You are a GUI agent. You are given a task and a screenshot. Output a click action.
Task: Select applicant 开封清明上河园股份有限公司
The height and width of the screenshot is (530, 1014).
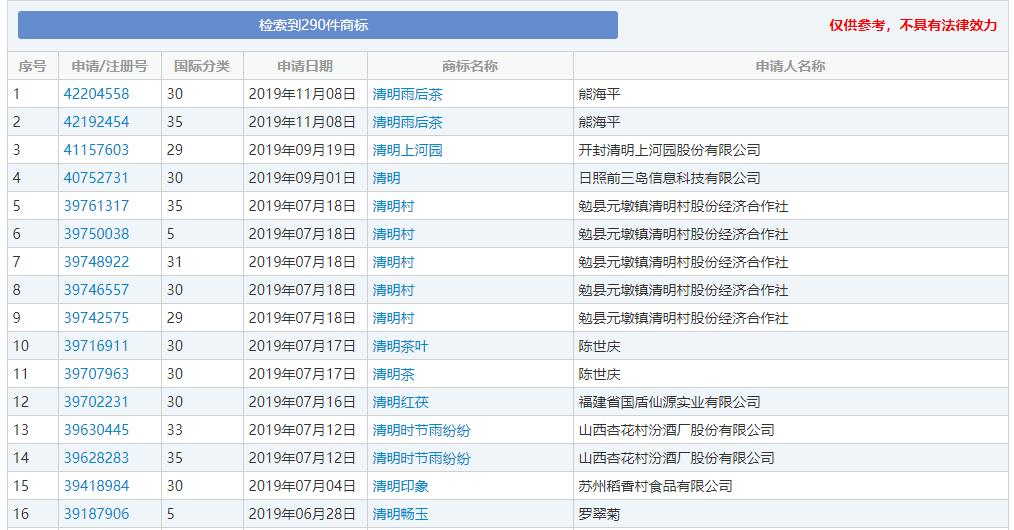click(x=669, y=150)
